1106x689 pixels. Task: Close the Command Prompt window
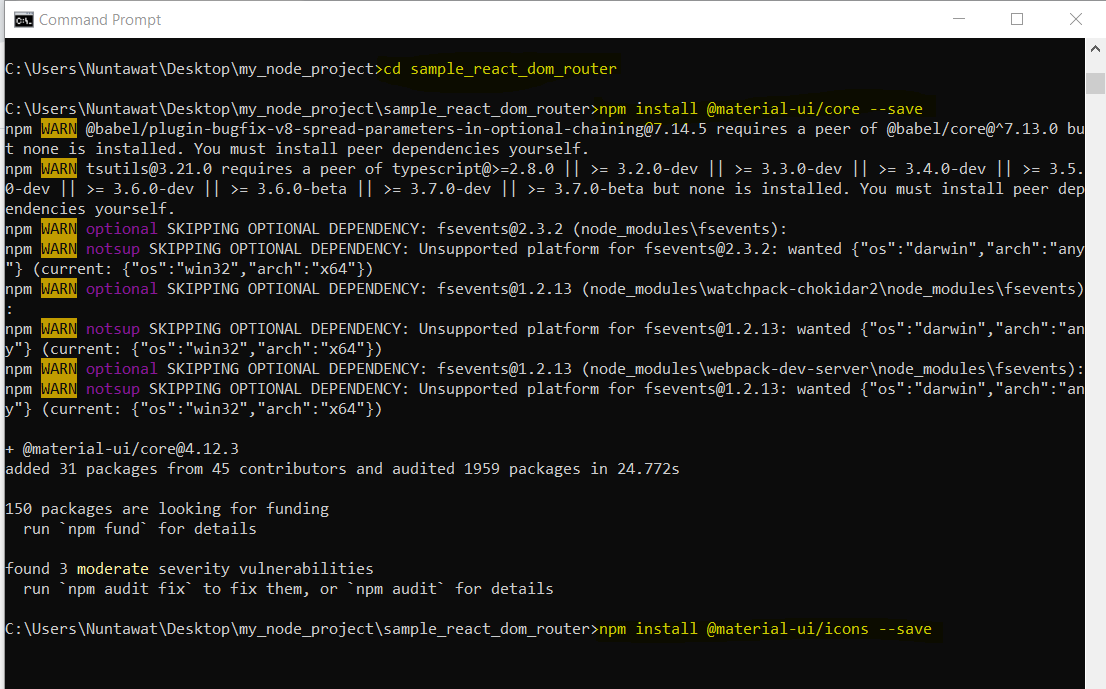(1075, 19)
